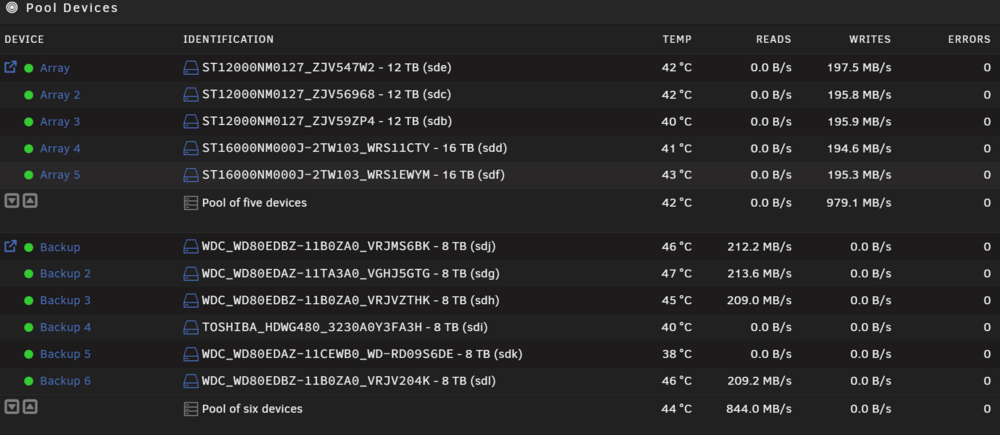
Task: Click the disk icon beside ST16000NM000J-2TW103_WRS1EWYM
Action: click(191, 174)
